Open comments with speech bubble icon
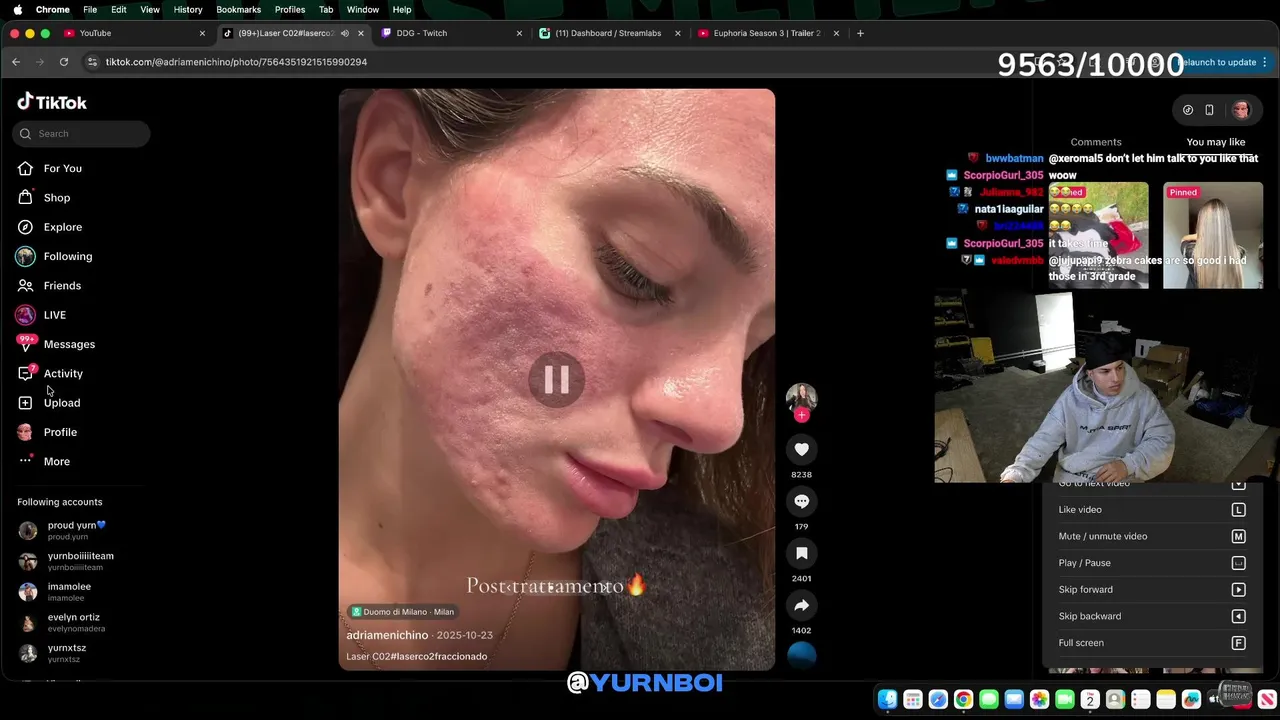 tap(801, 501)
